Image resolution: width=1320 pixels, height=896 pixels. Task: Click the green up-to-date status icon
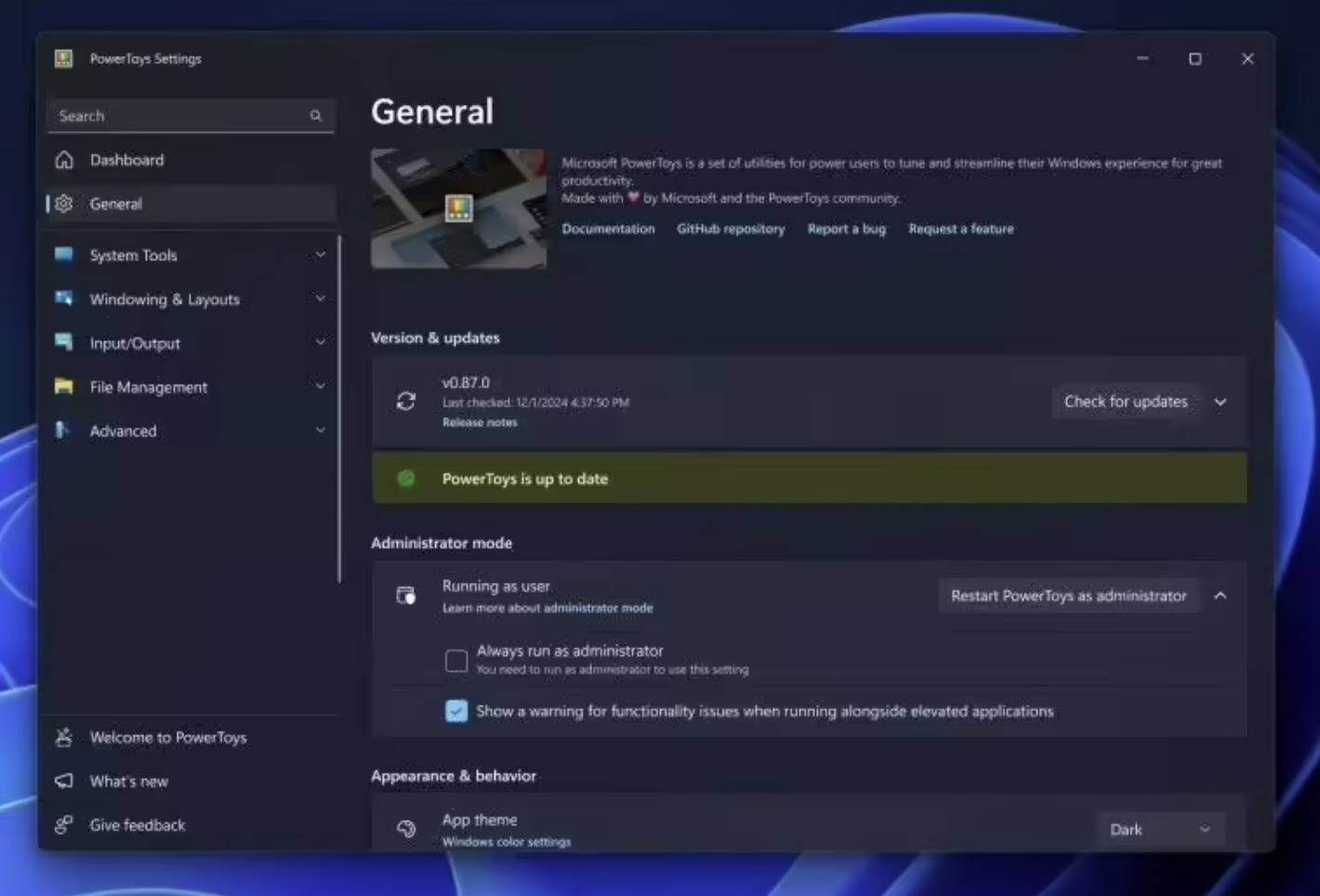[406, 479]
